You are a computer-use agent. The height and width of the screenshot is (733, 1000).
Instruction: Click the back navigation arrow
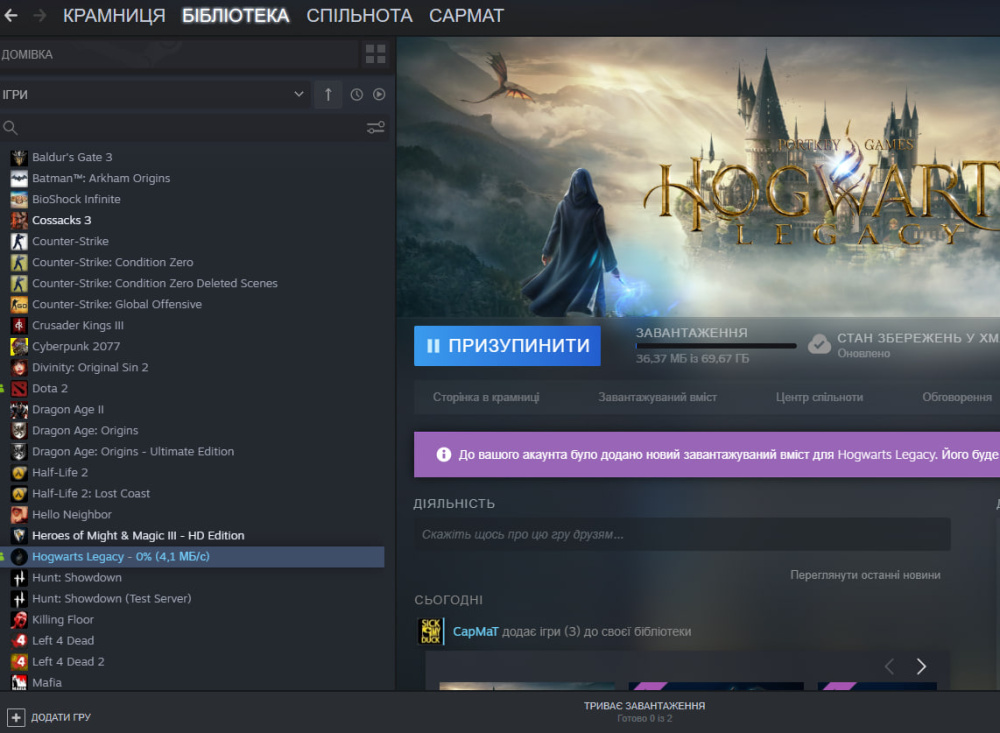pos(11,16)
